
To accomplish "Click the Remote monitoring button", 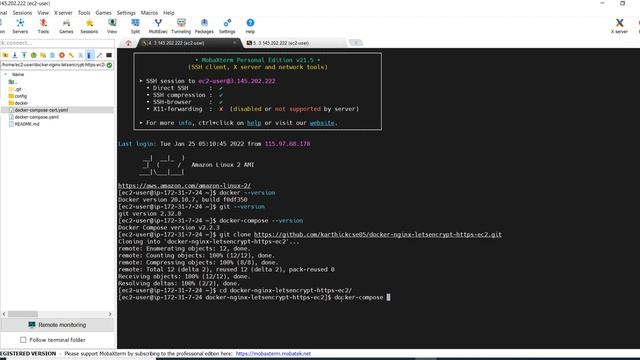I will 57,325.
